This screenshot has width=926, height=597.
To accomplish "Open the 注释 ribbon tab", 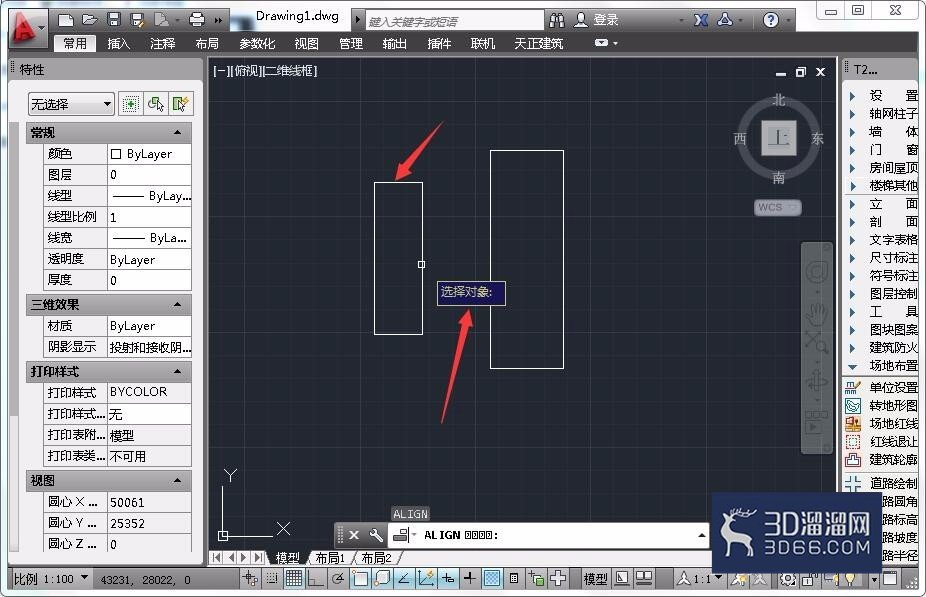I will (x=162, y=44).
